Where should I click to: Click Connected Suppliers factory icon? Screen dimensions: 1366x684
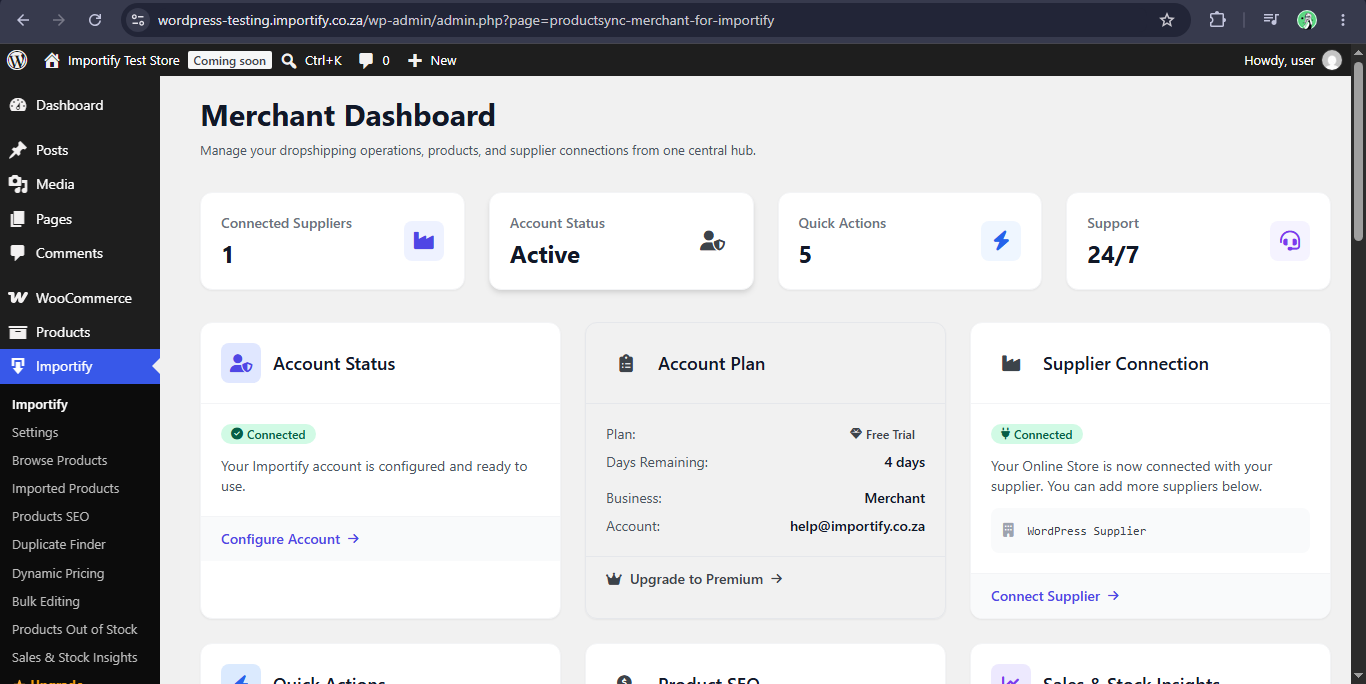coord(424,241)
